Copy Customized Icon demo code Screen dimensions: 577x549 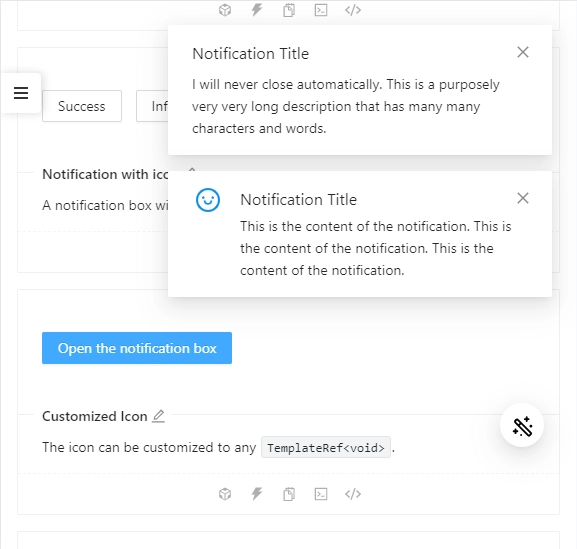coord(289,494)
